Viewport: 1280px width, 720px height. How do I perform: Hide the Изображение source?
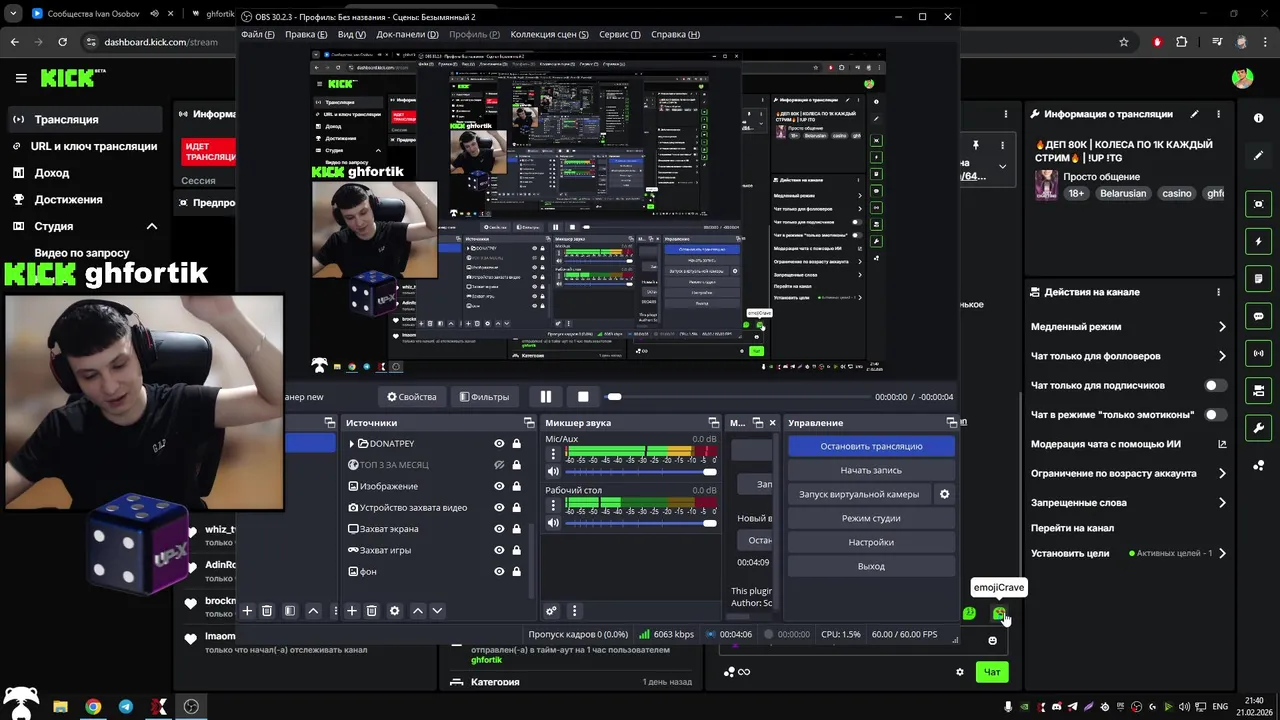499,486
